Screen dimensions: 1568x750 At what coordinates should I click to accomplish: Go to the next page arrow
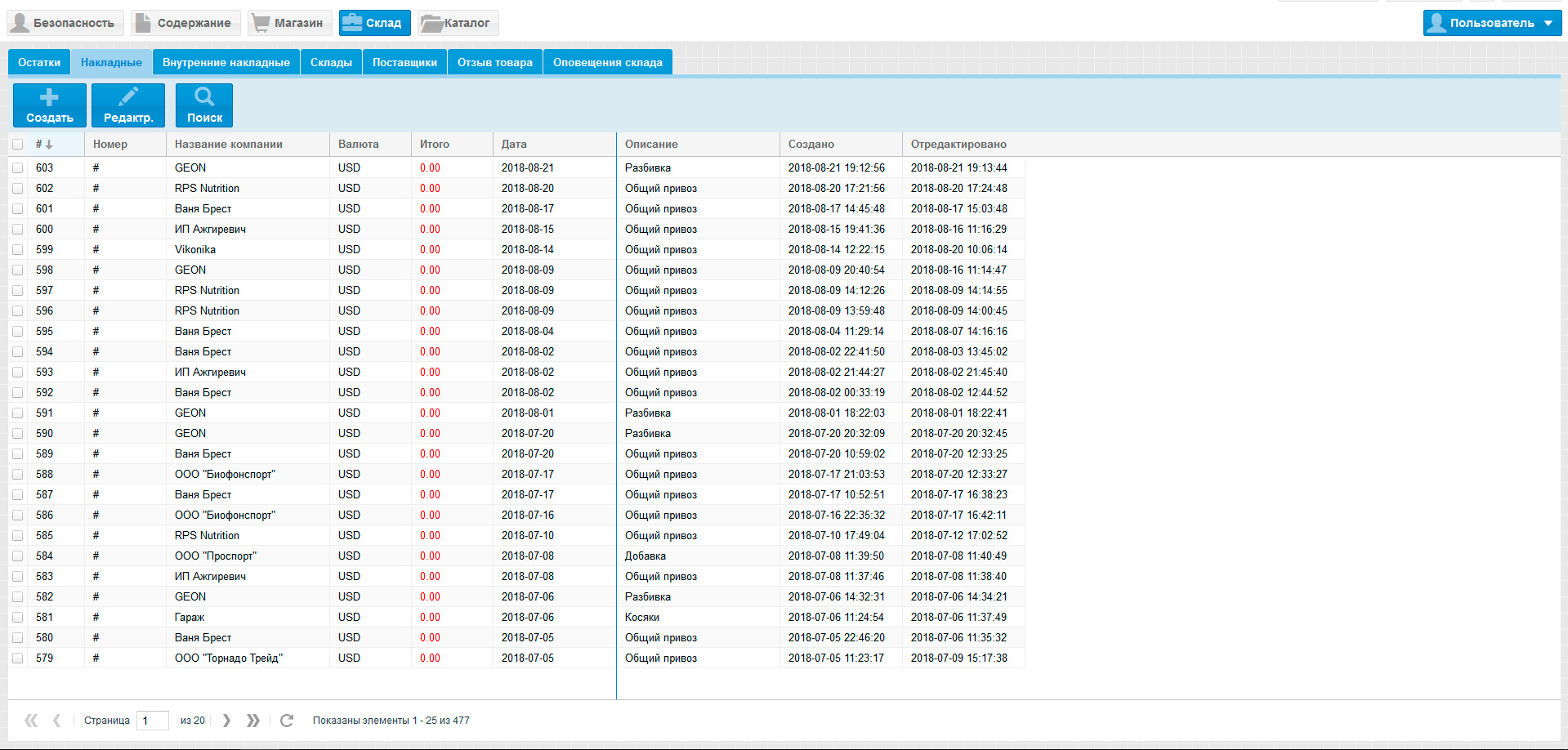(x=226, y=721)
